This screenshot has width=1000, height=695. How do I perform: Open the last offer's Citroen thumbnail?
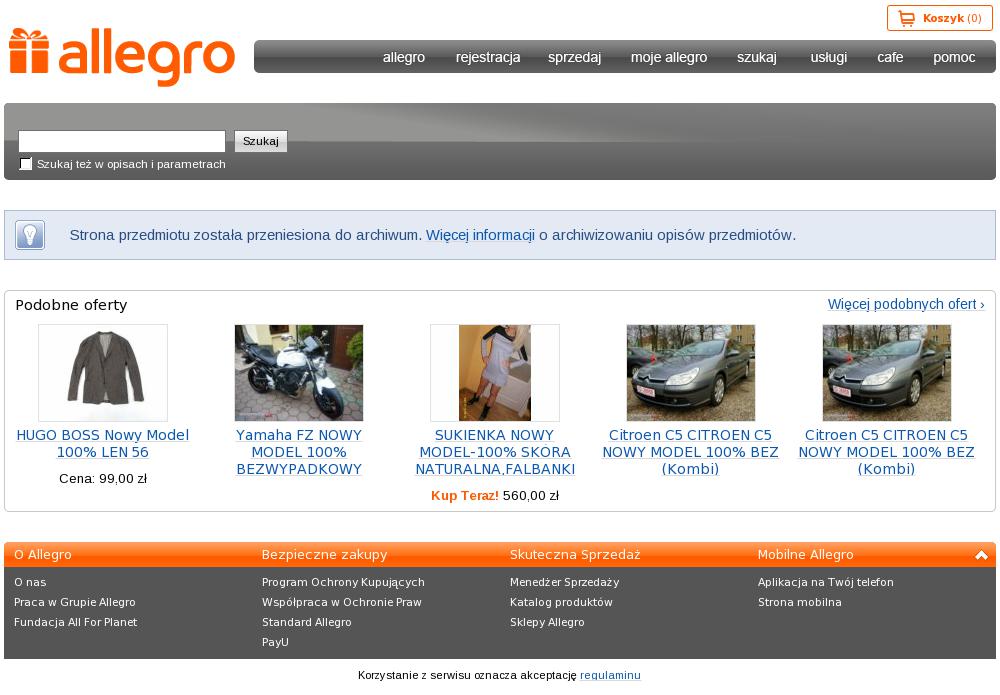pos(886,373)
